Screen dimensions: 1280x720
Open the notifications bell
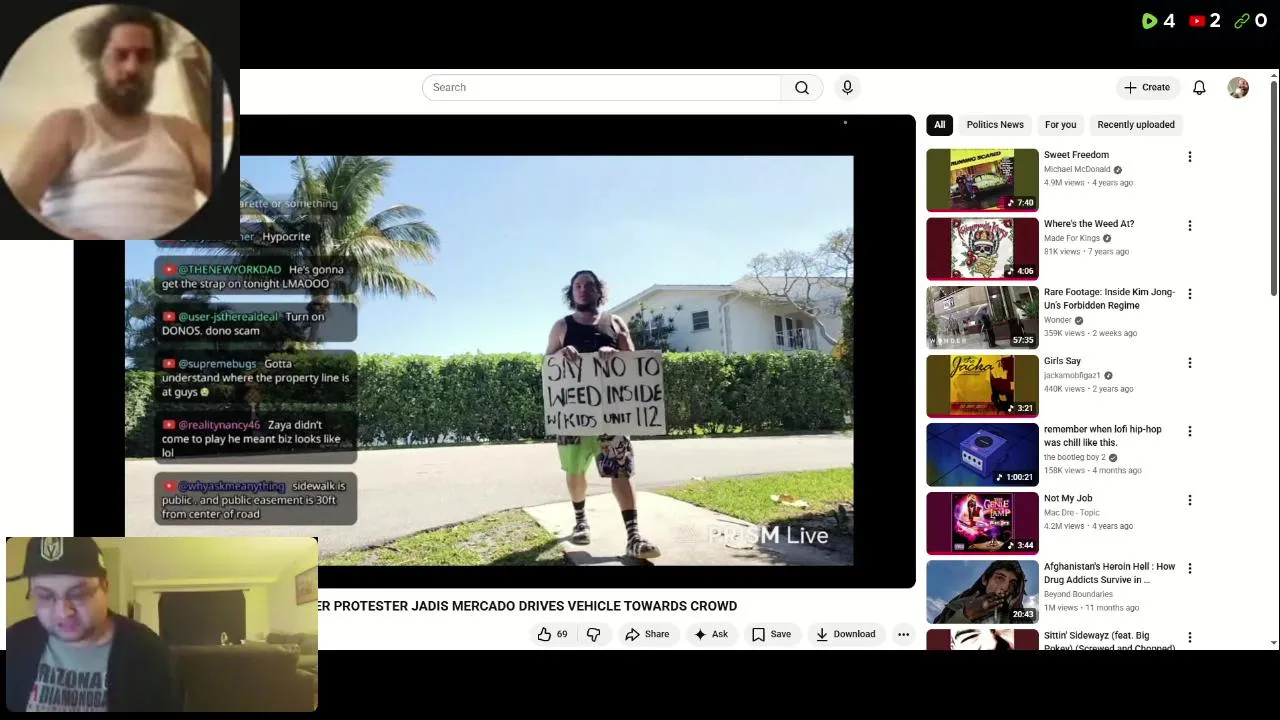1199,88
